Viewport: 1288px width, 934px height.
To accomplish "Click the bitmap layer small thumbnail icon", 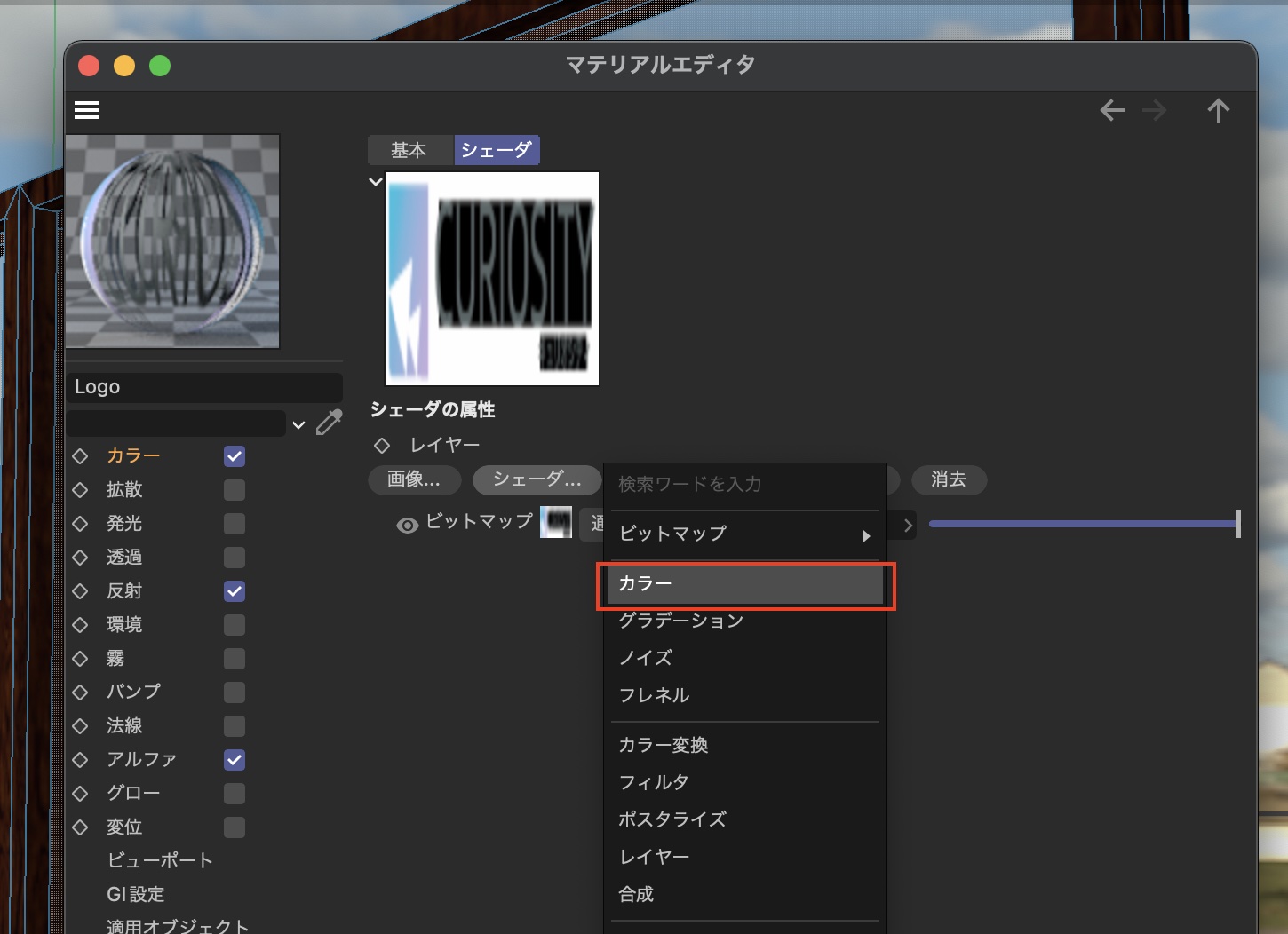I will (x=556, y=522).
